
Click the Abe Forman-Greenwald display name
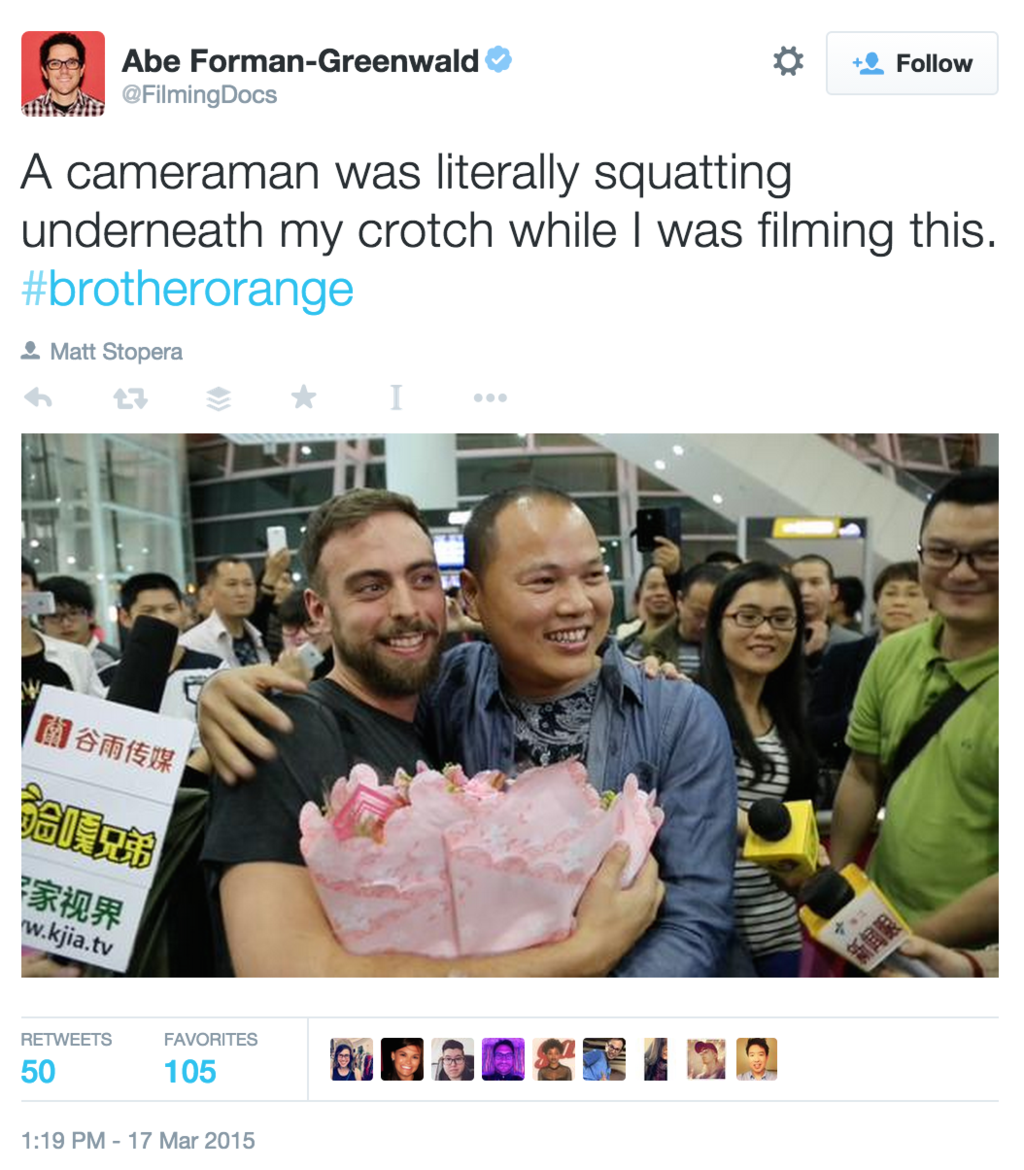point(300,61)
